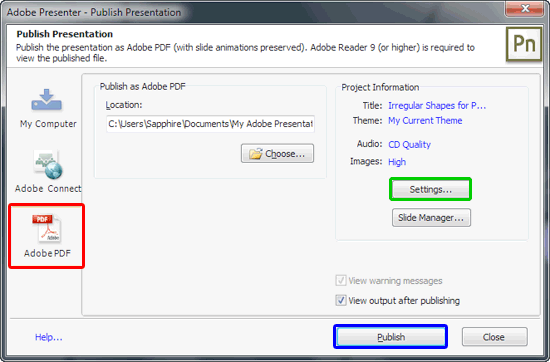Click the Project Information group label

[x=380, y=87]
